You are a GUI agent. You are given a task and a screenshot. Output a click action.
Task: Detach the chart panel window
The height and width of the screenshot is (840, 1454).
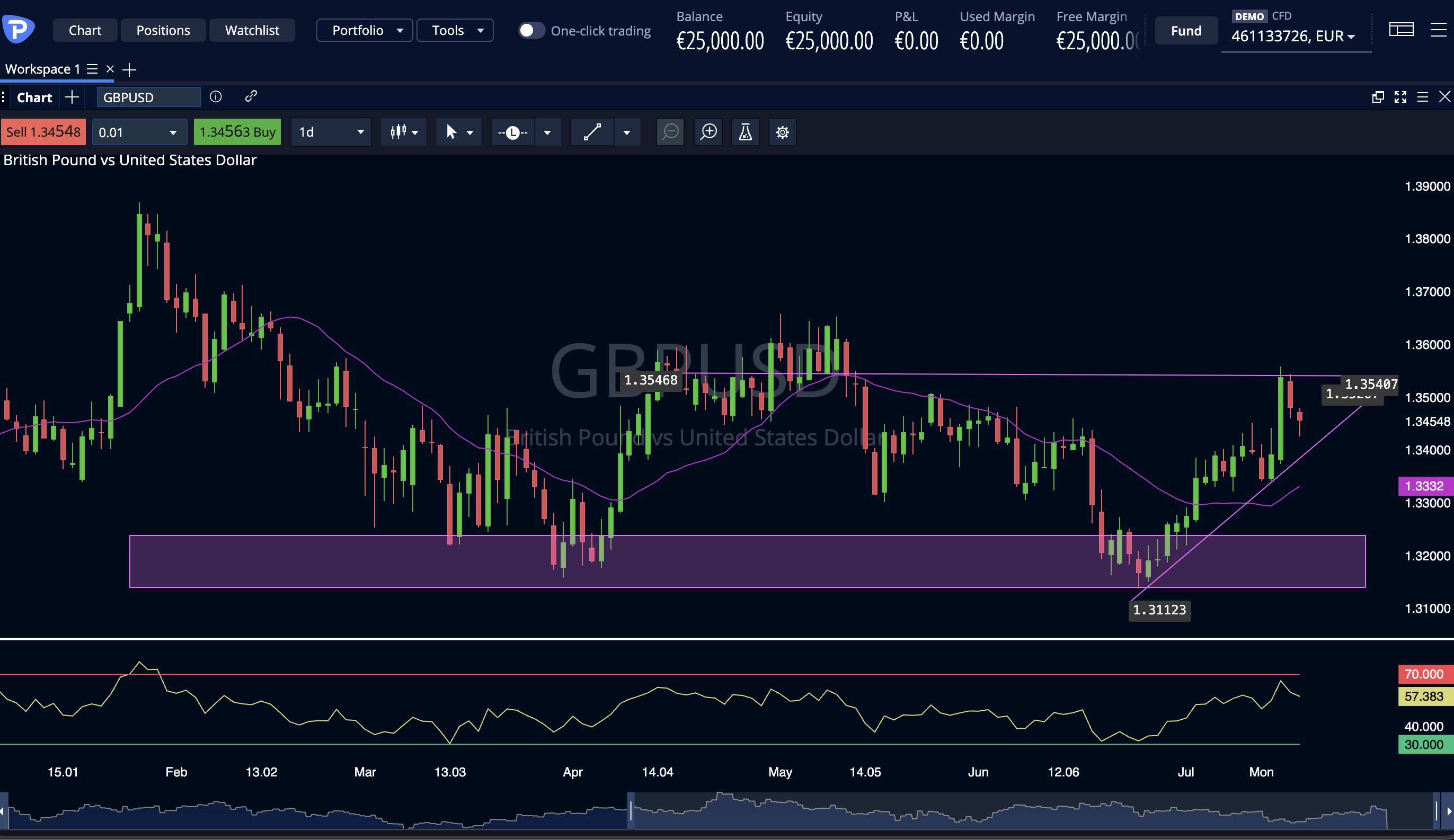pos(1378,97)
